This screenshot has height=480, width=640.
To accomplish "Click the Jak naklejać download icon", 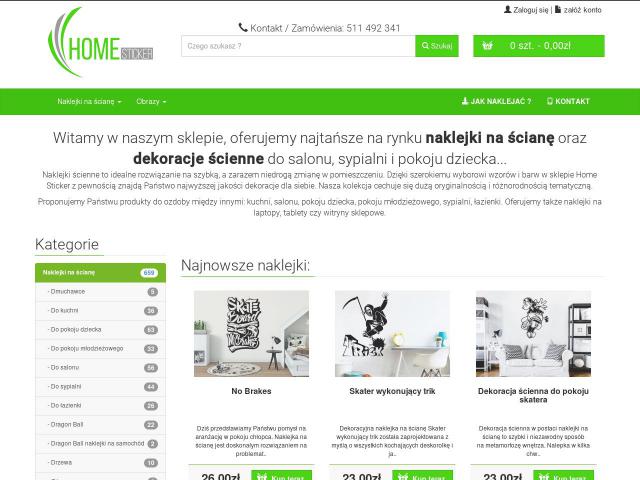I will point(465,101).
